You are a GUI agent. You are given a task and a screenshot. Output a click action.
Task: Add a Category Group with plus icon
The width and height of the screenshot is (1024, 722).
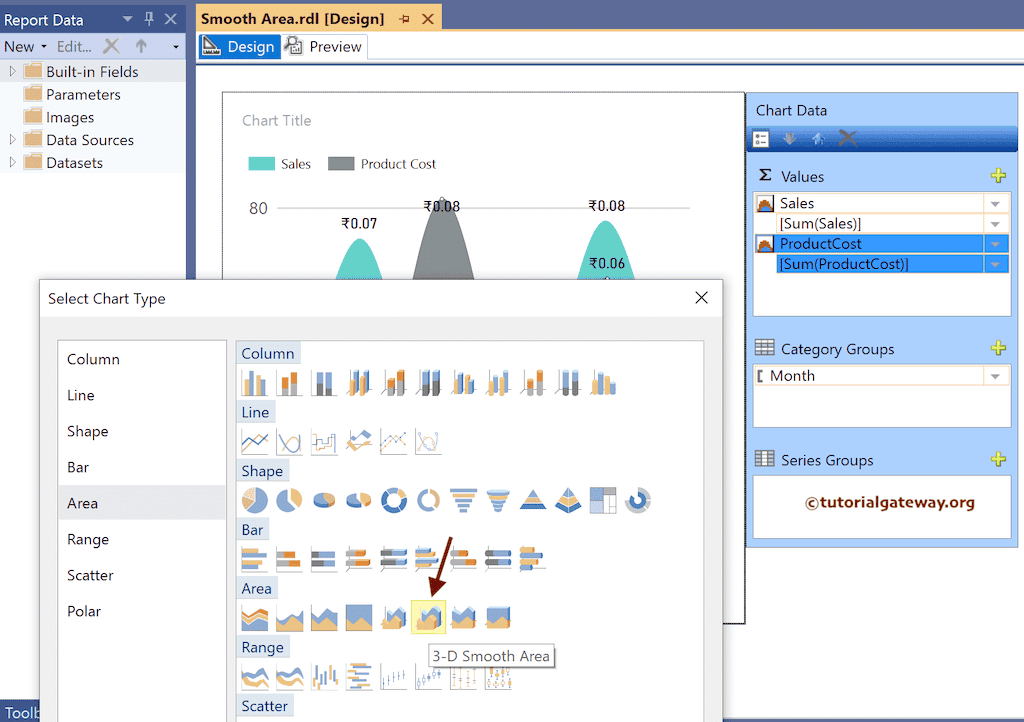[x=998, y=348]
